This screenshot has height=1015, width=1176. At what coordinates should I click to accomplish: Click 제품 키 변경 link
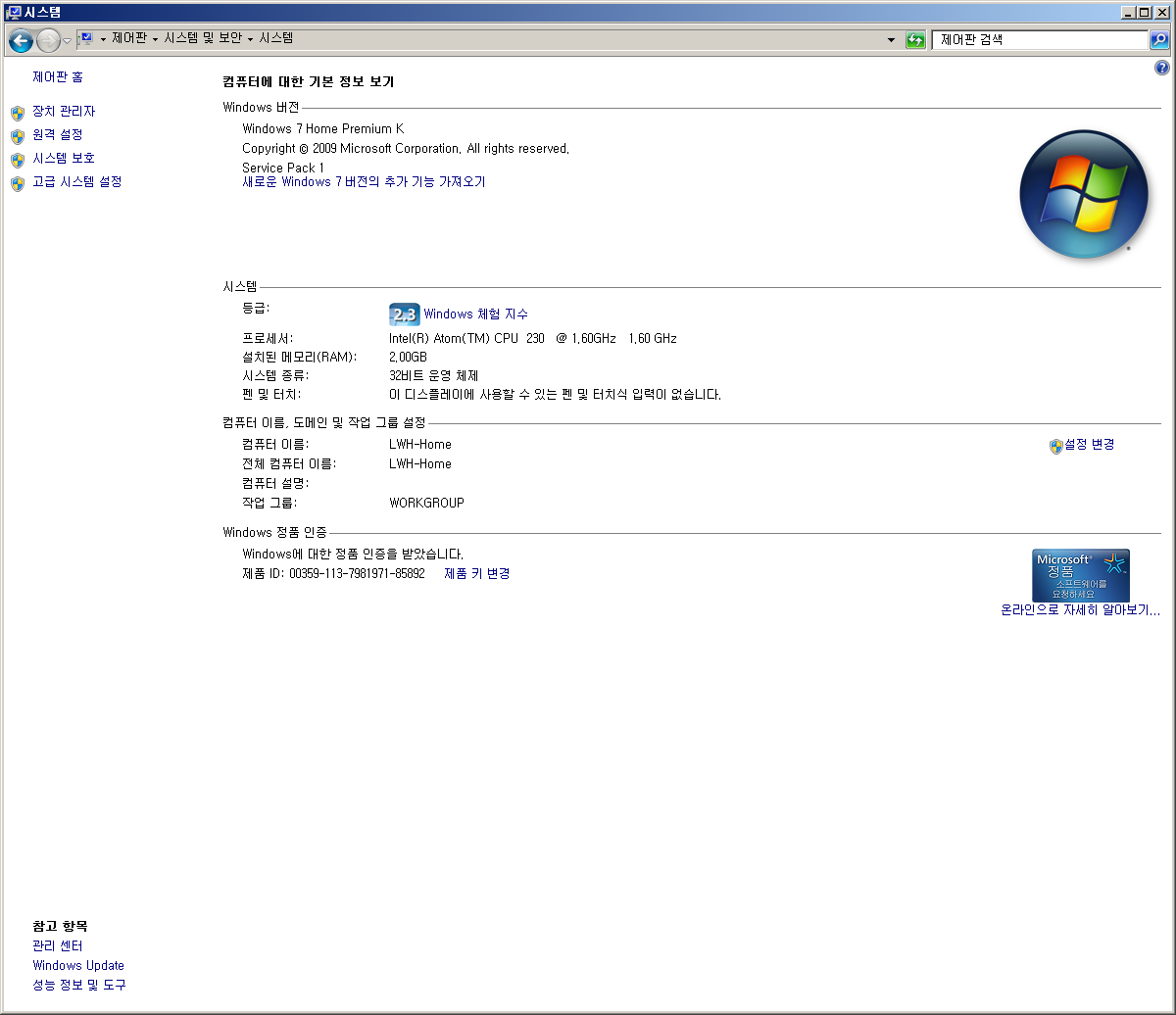[477, 573]
